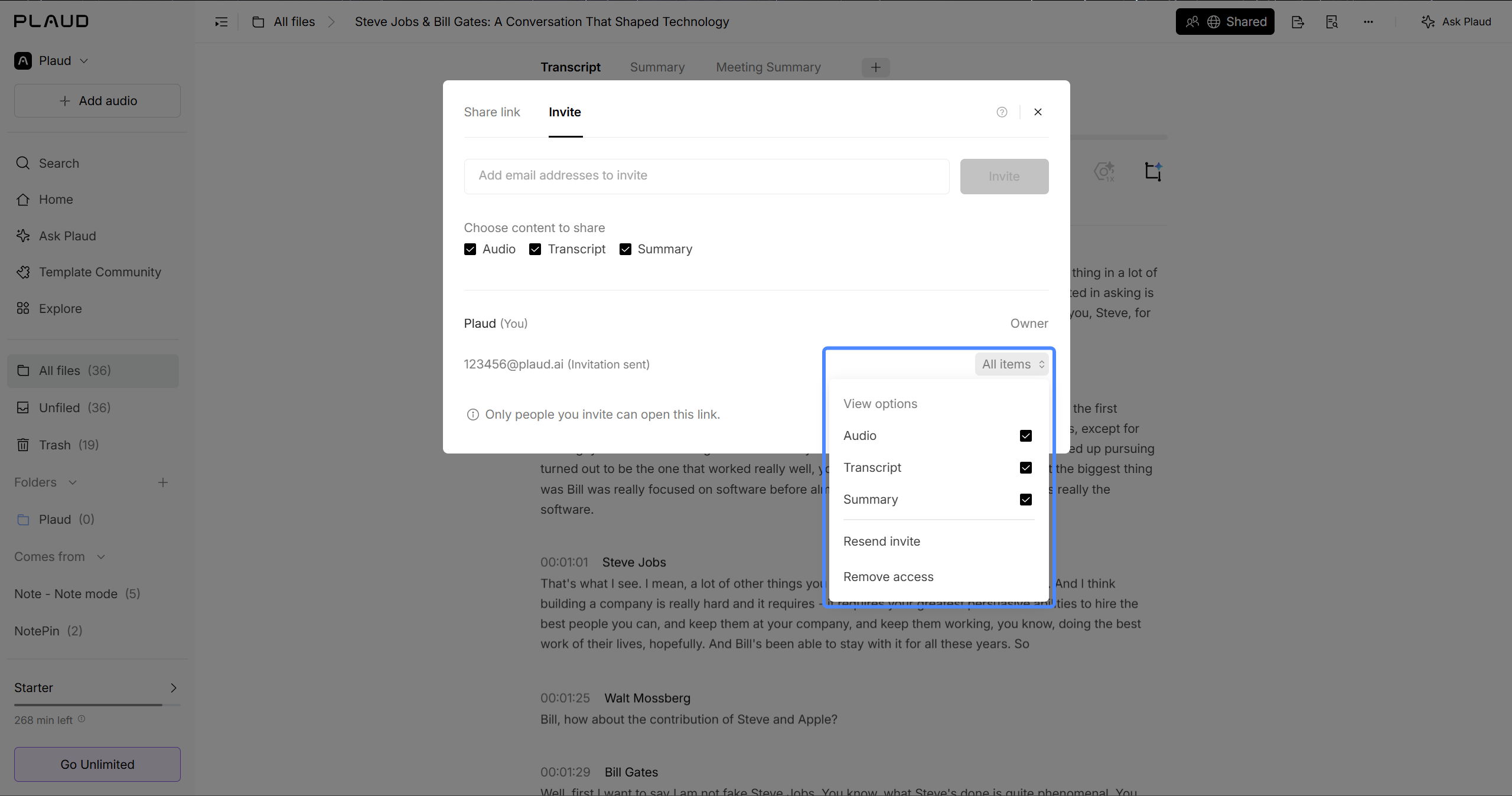Open the export icon in top bar
The height and width of the screenshot is (796, 1512).
pos(1298,22)
